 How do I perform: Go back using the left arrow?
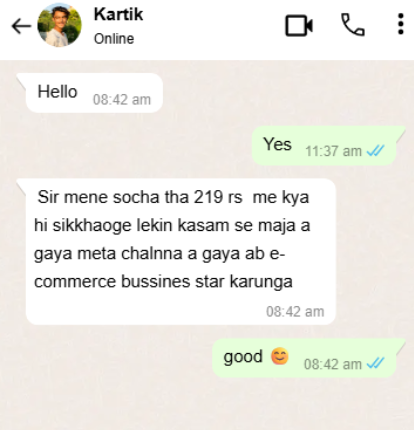coord(21,26)
